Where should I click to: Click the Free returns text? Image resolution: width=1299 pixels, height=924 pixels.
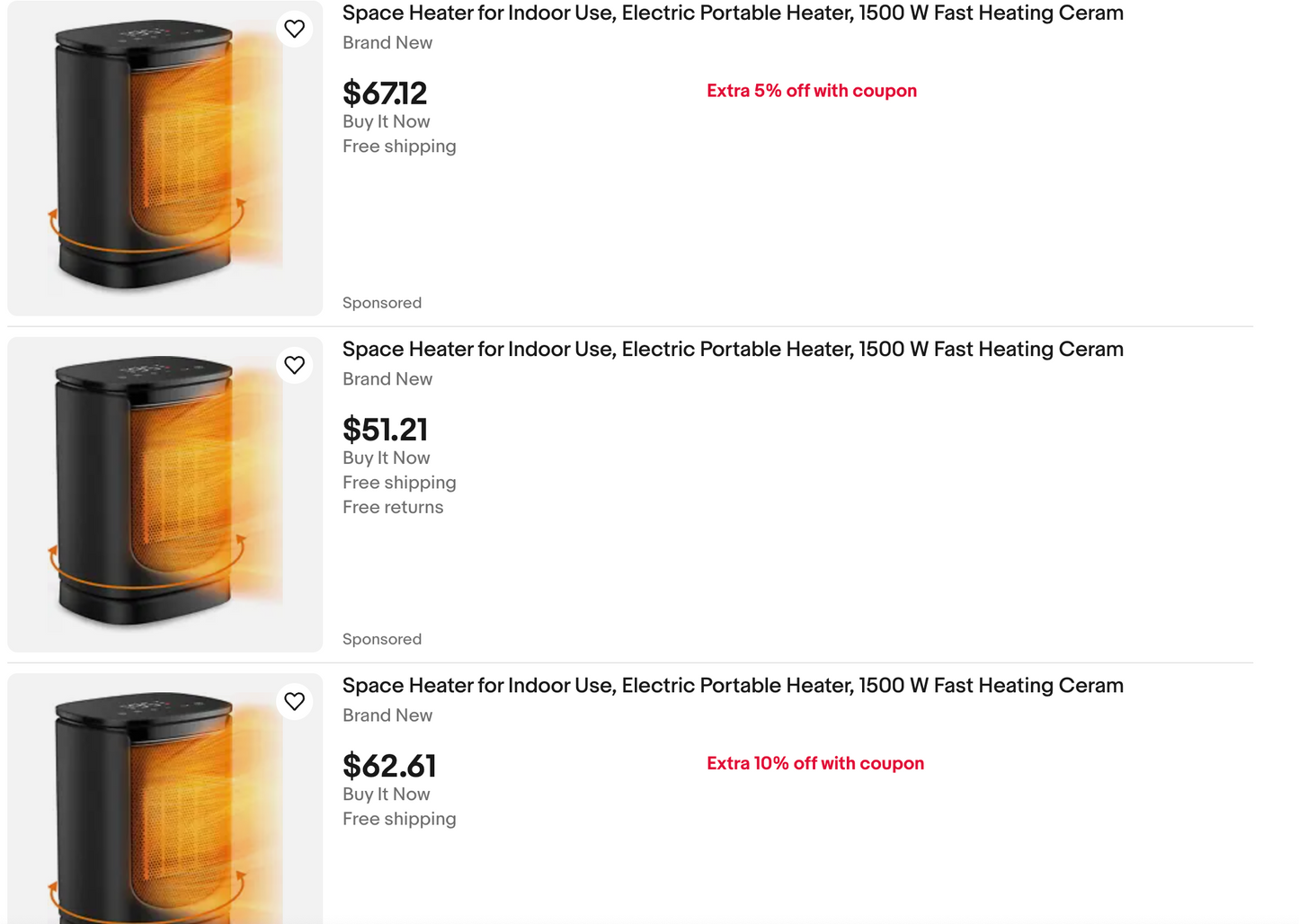[393, 507]
